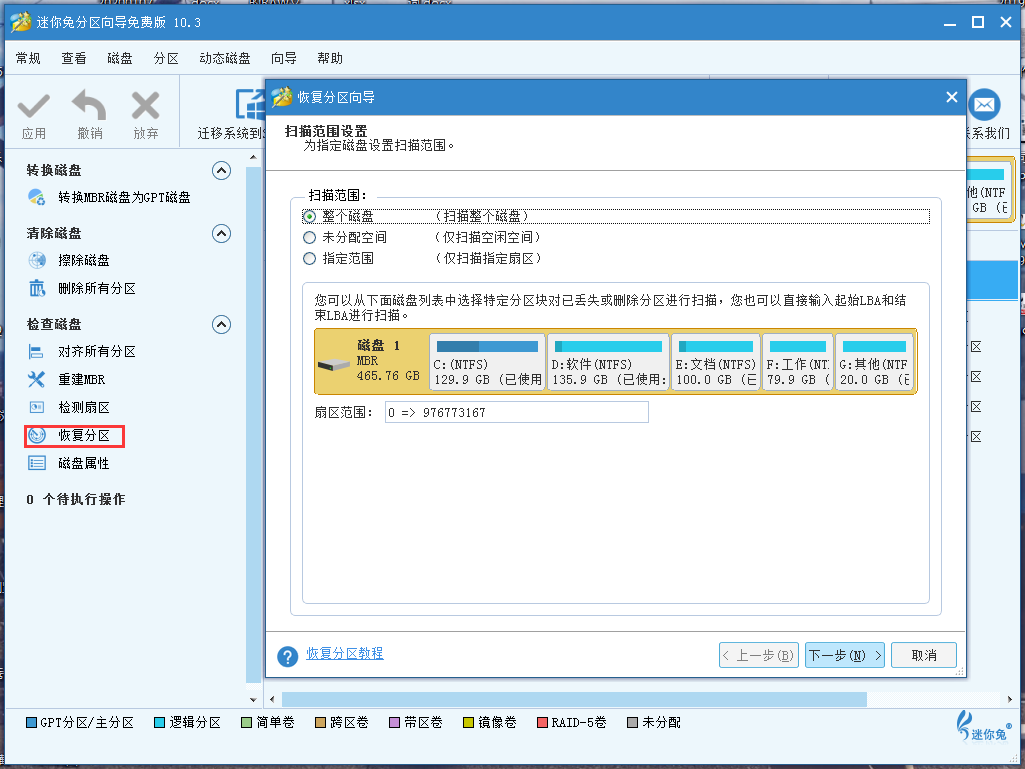Click the 跨区卷 legend swatch
Screen dimensions: 1025x769
click(320, 723)
